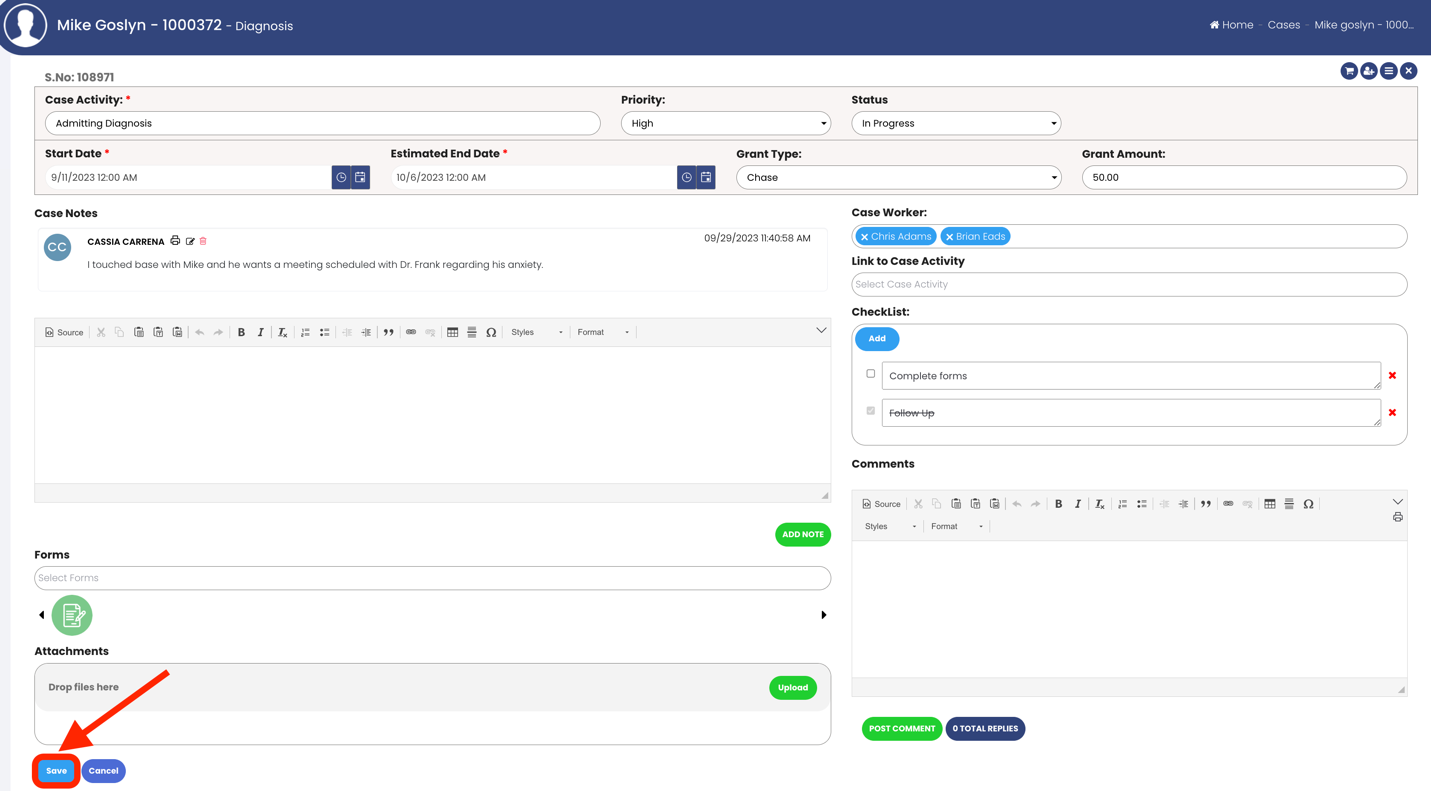The height and width of the screenshot is (791, 1431).
Task: Click the green form icon under Forms
Action: pos(72,615)
